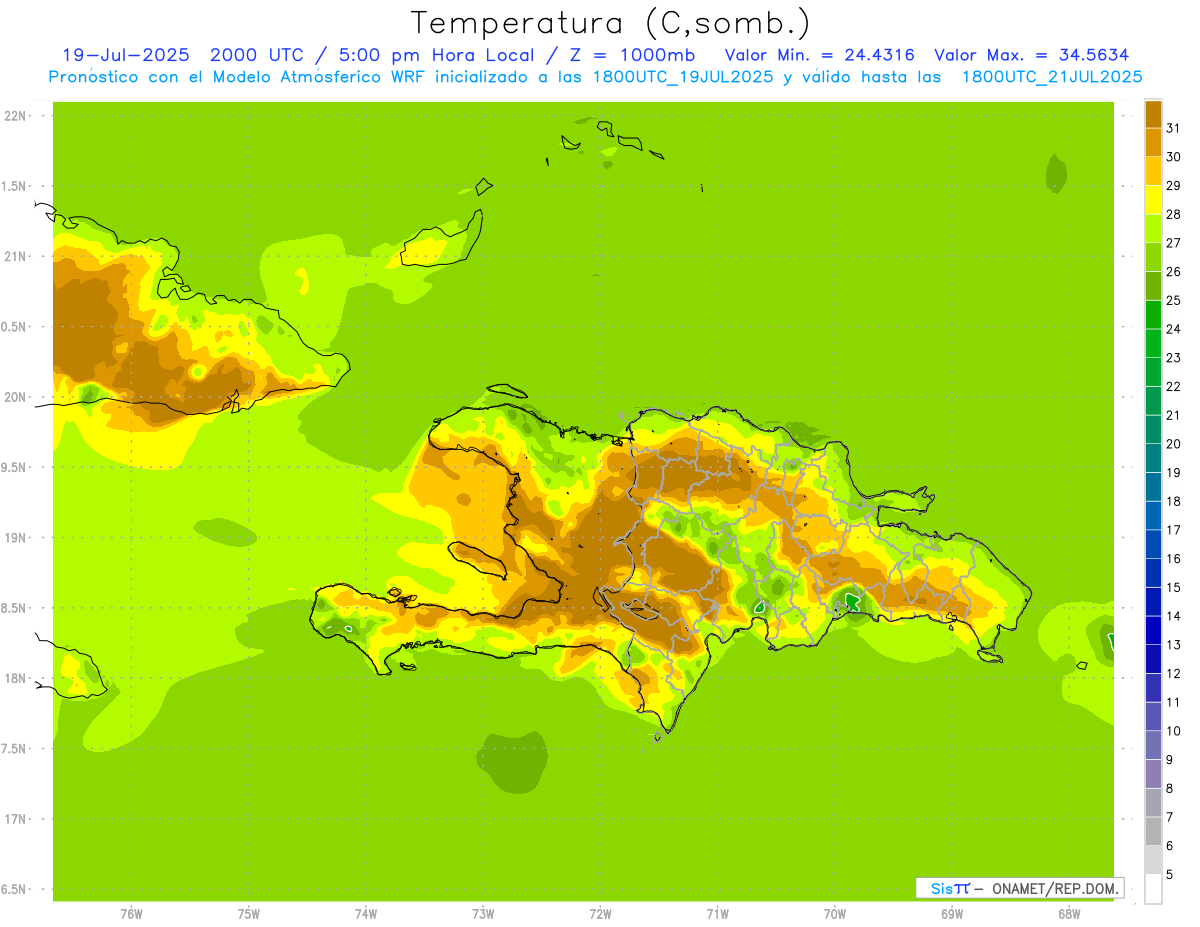Select the colorbar swatch between 26 and 27

pyautogui.click(x=1153, y=257)
